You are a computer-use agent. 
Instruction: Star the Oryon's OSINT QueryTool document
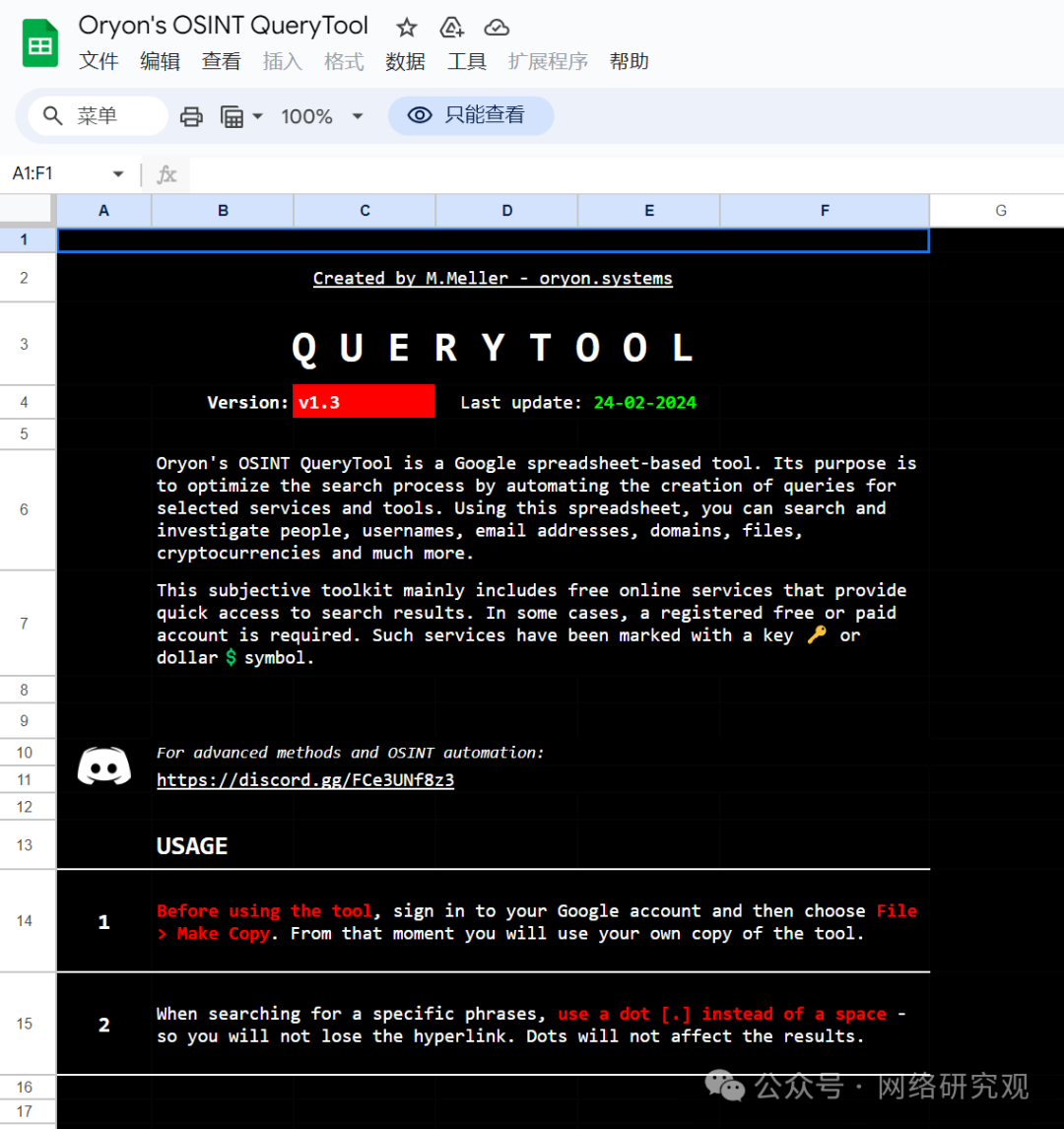click(407, 29)
